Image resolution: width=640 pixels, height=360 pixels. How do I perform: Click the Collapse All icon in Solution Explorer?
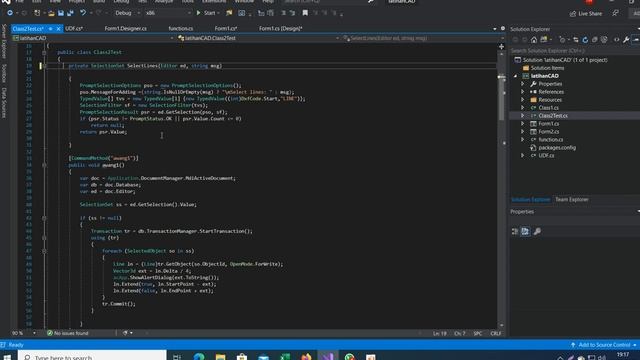(x=595, y=40)
